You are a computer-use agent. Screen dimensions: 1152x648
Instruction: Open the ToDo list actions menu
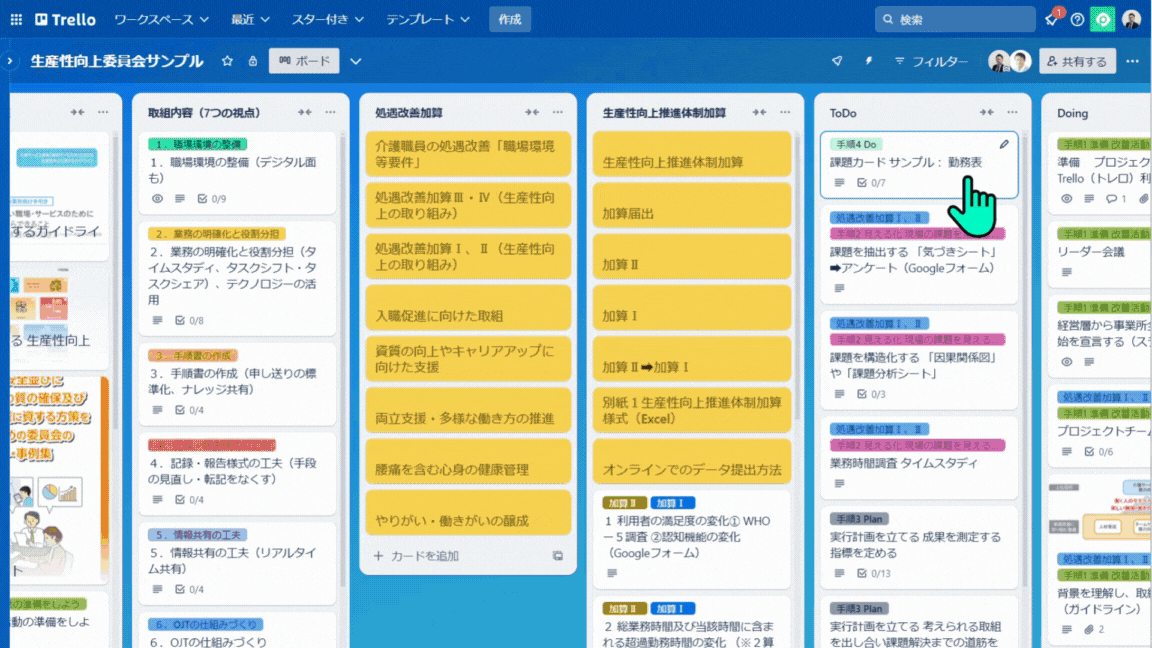coord(1012,112)
